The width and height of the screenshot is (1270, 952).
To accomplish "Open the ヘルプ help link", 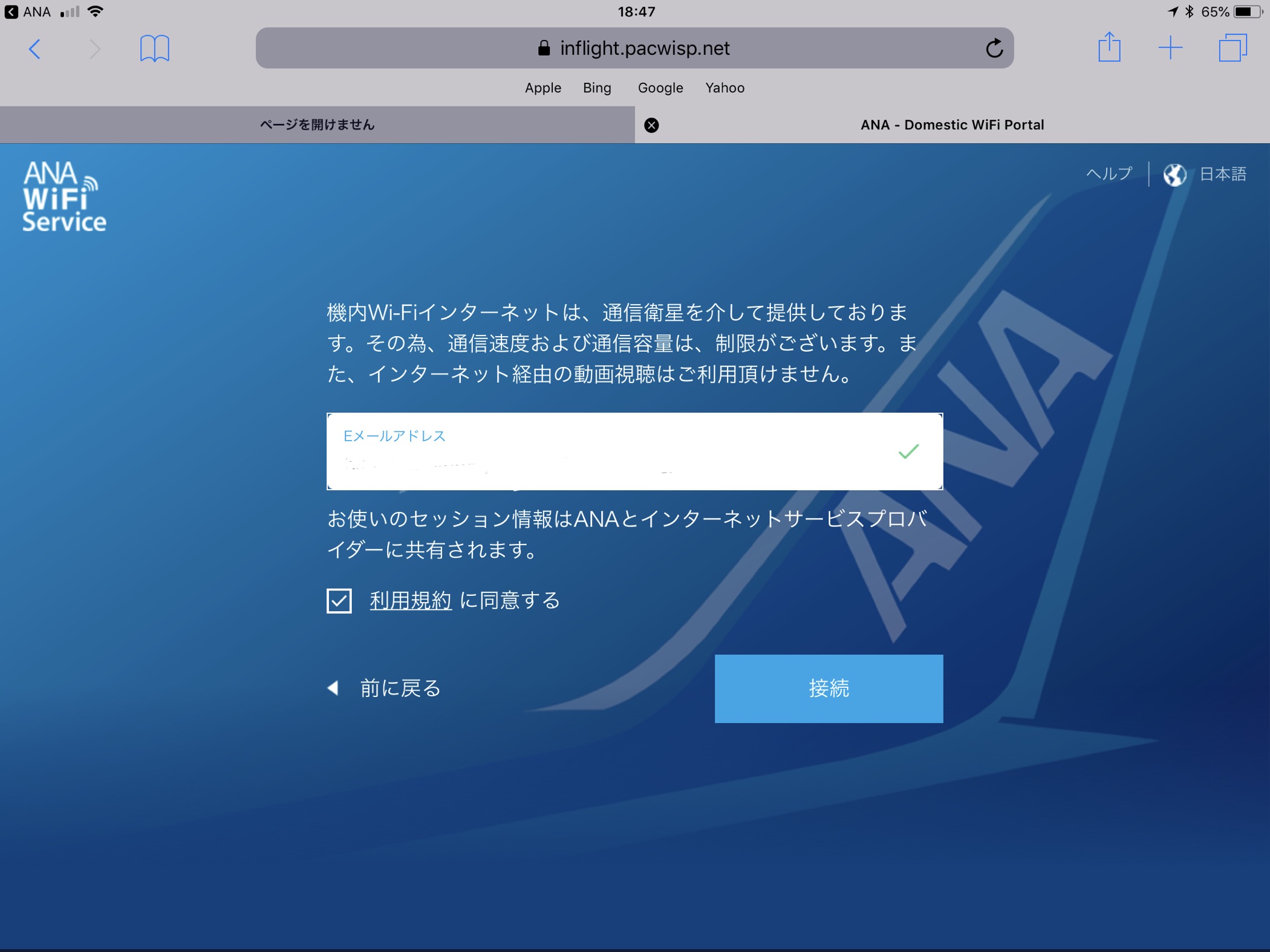I will tap(1109, 174).
